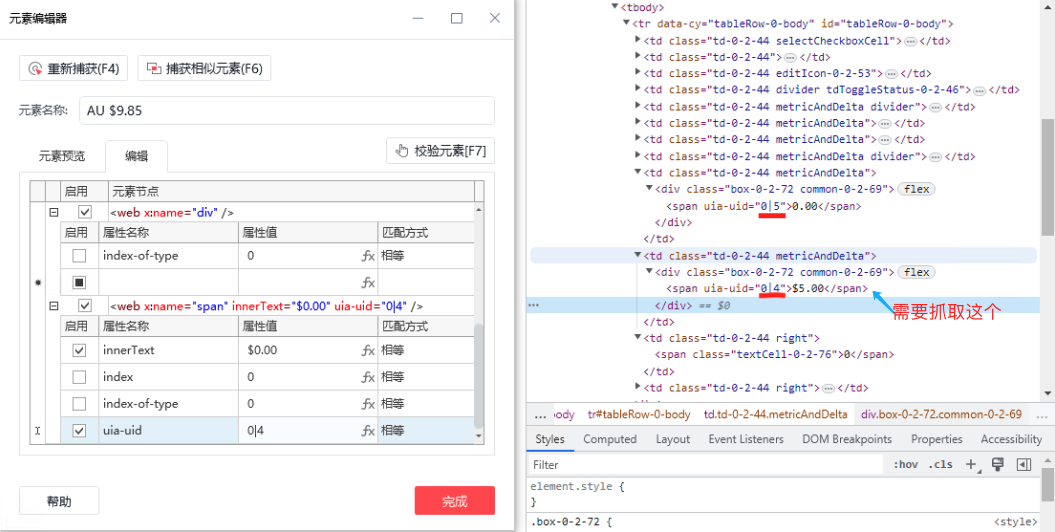1055x532 pixels.
Task: Switch to the Event Listeners tab
Action: tap(746, 439)
